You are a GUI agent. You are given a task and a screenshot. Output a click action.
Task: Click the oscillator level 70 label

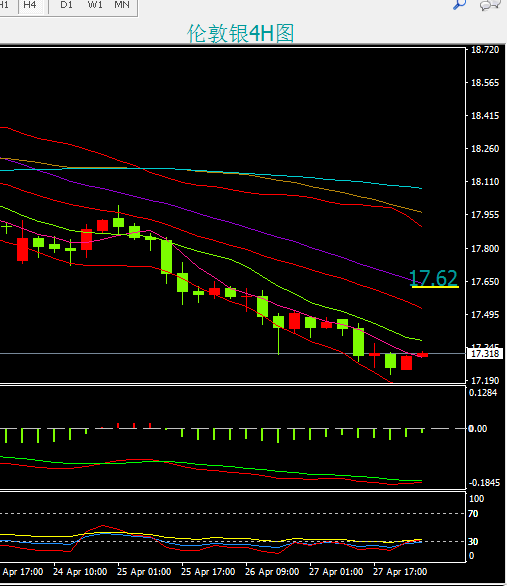(473, 514)
